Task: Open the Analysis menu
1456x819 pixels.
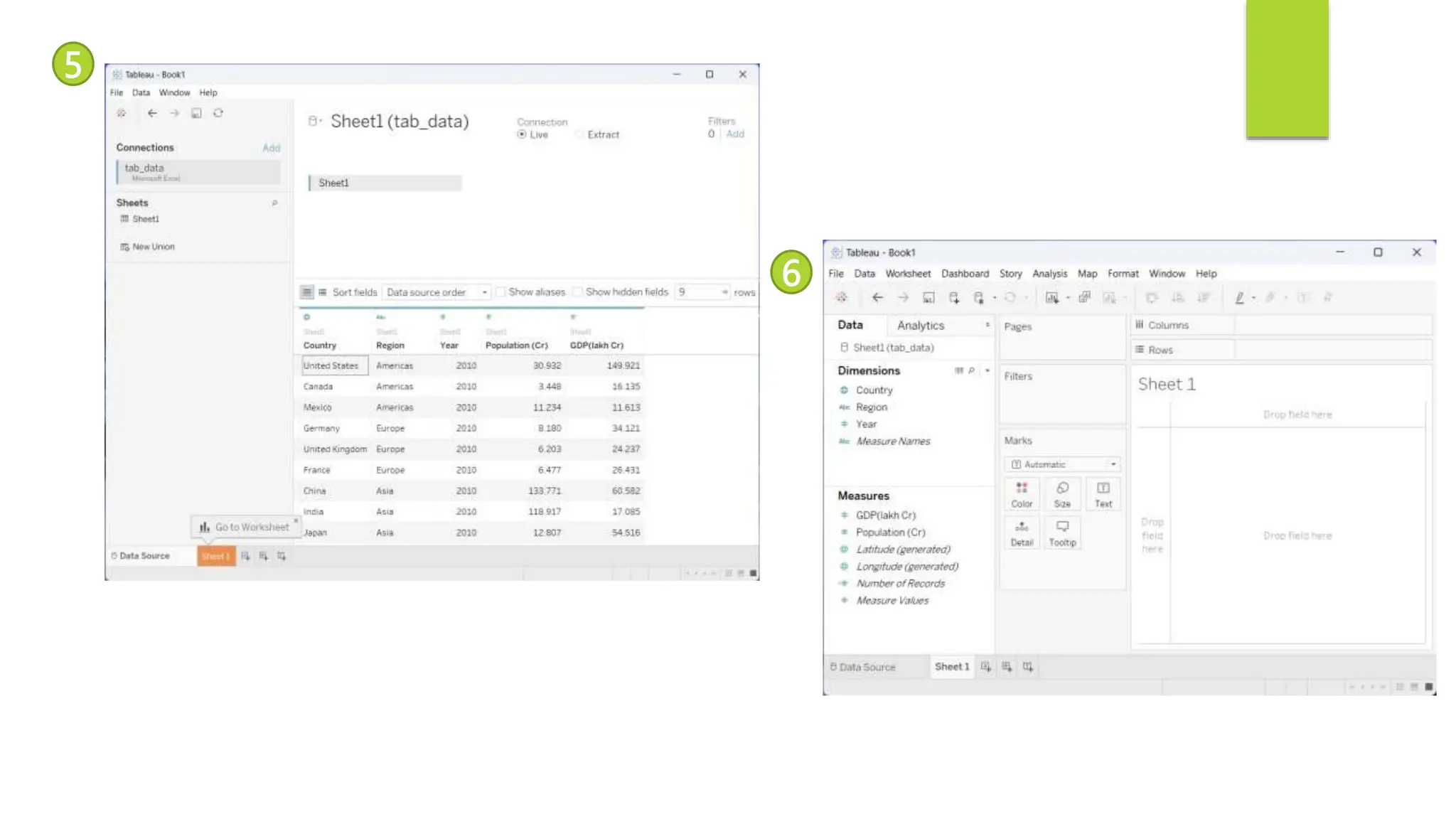Action: pos(1049,274)
